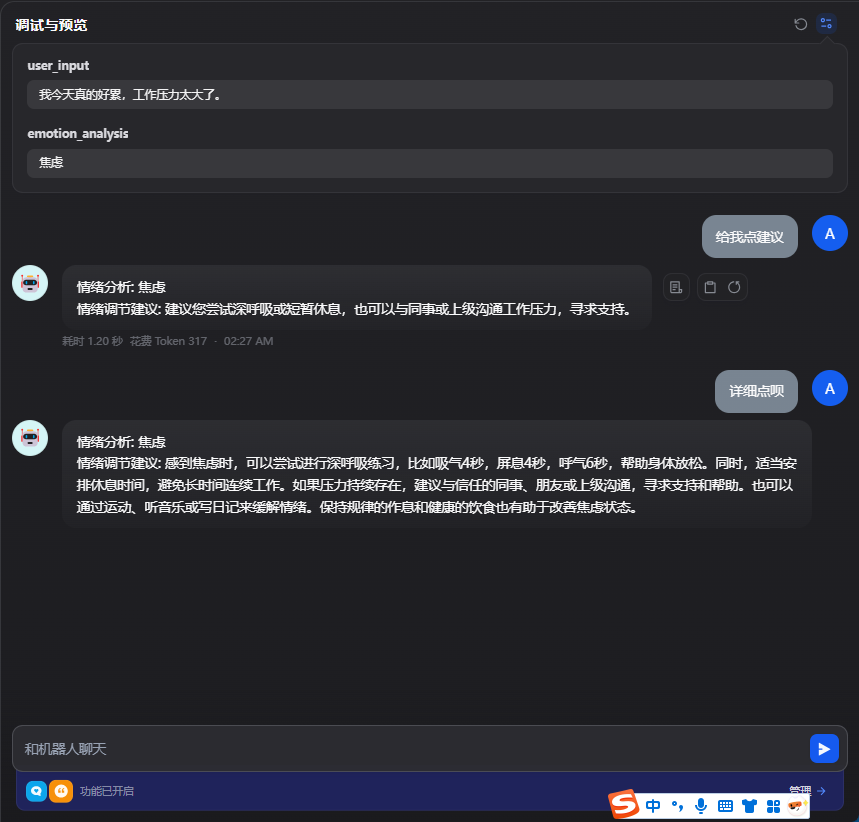
Task: Restart the debug conversation with refresh icon
Action: point(800,24)
